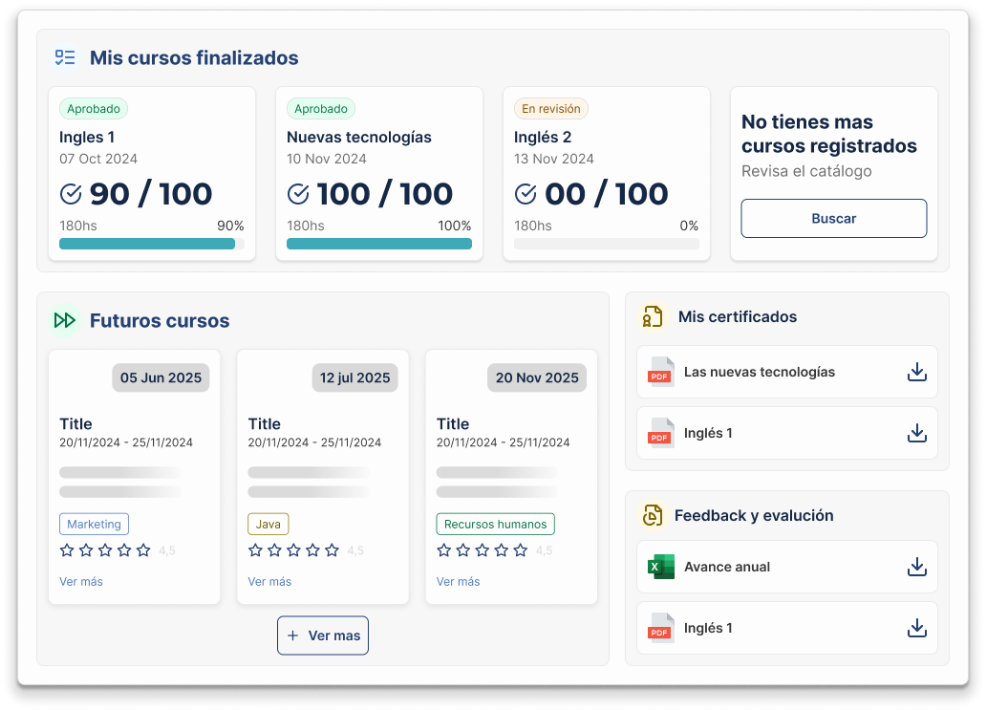Click the Ver mas button with plus
986x710 pixels.
323,636
